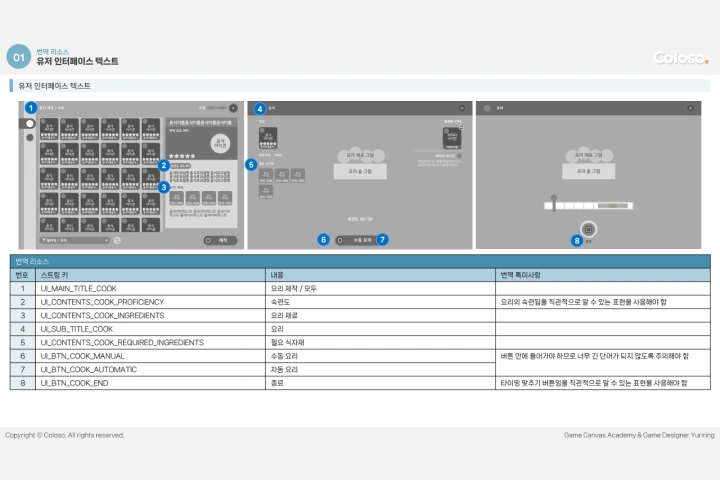Click the character card in second mockup
The height and width of the screenshot is (480, 720).
452,138
